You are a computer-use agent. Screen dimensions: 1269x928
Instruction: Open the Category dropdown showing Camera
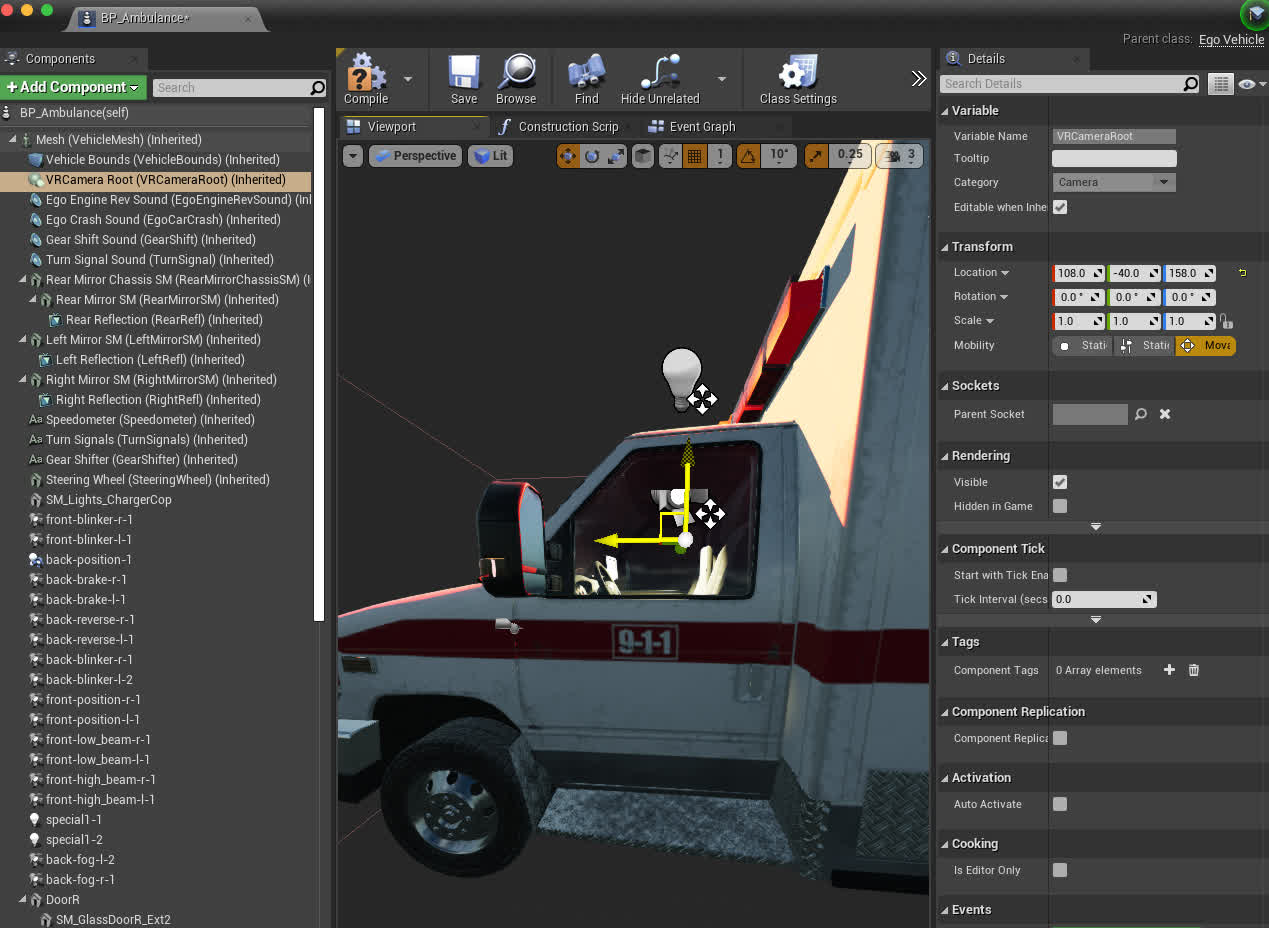point(1113,182)
